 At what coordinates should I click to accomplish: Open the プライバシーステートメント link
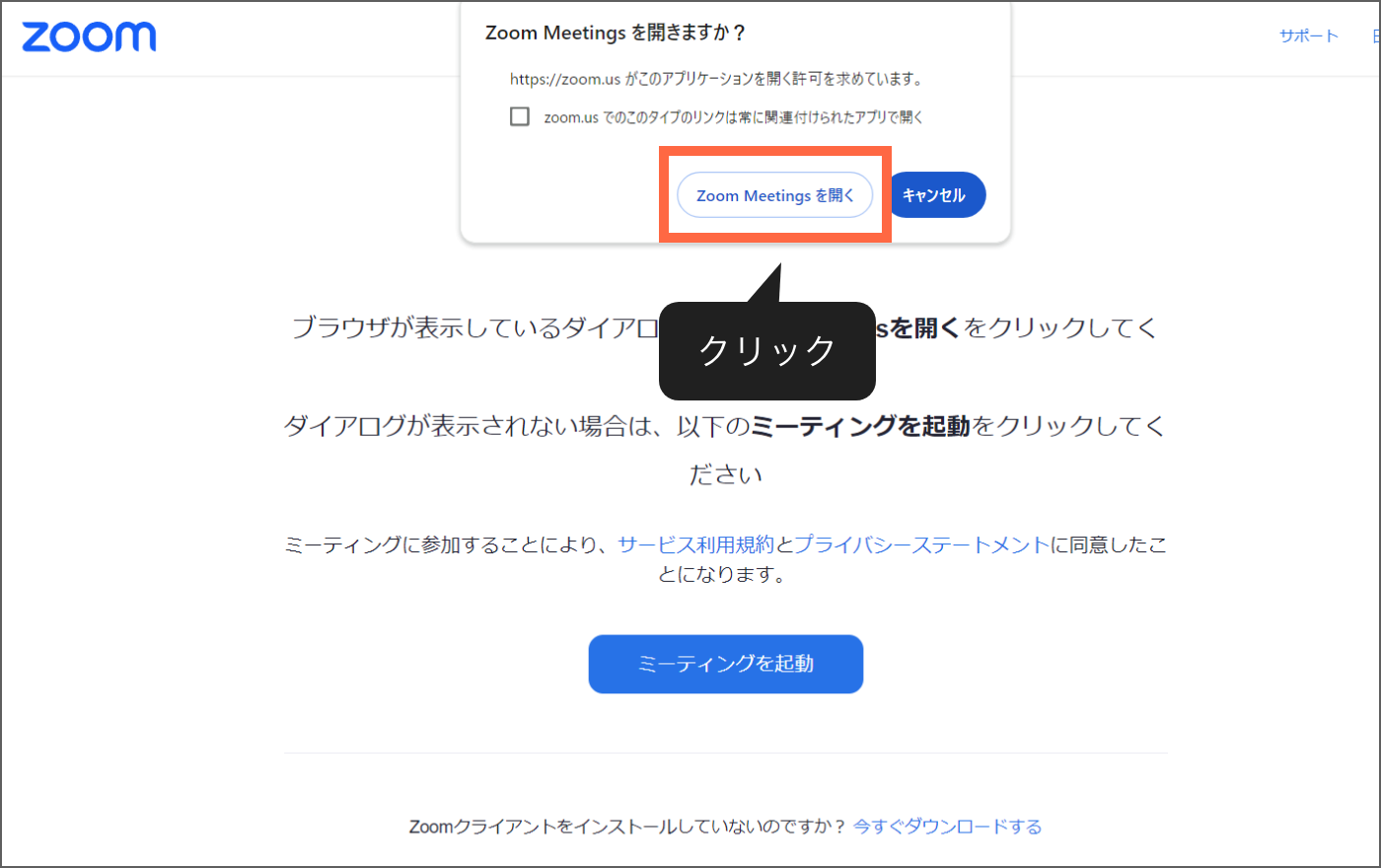point(922,544)
